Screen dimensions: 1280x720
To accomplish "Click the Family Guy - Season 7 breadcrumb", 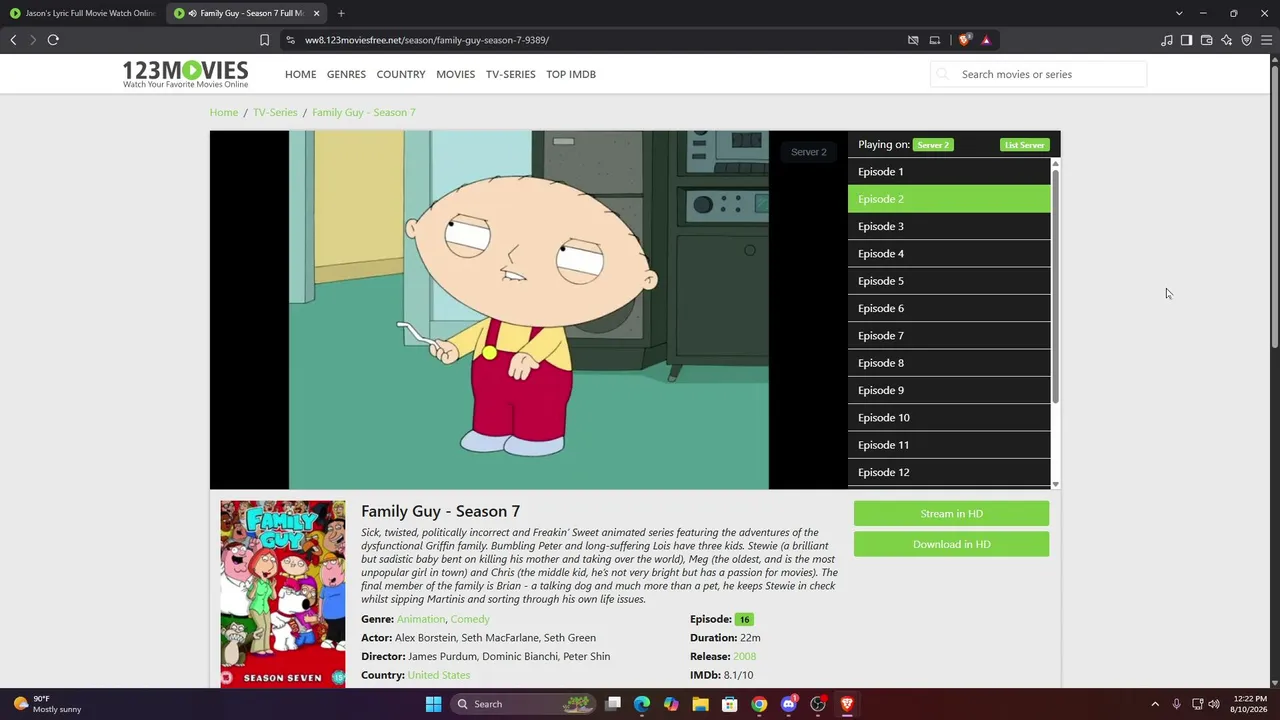I will coord(364,112).
